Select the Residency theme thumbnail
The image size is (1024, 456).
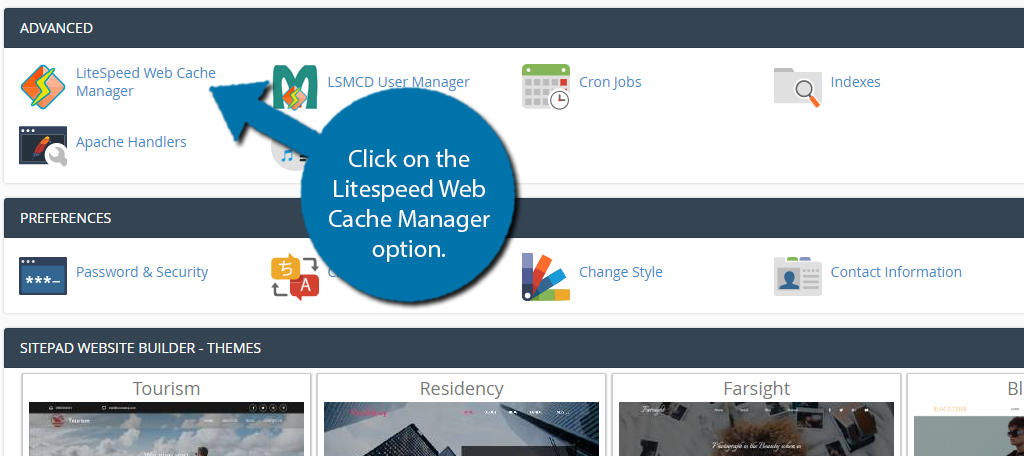point(461,429)
